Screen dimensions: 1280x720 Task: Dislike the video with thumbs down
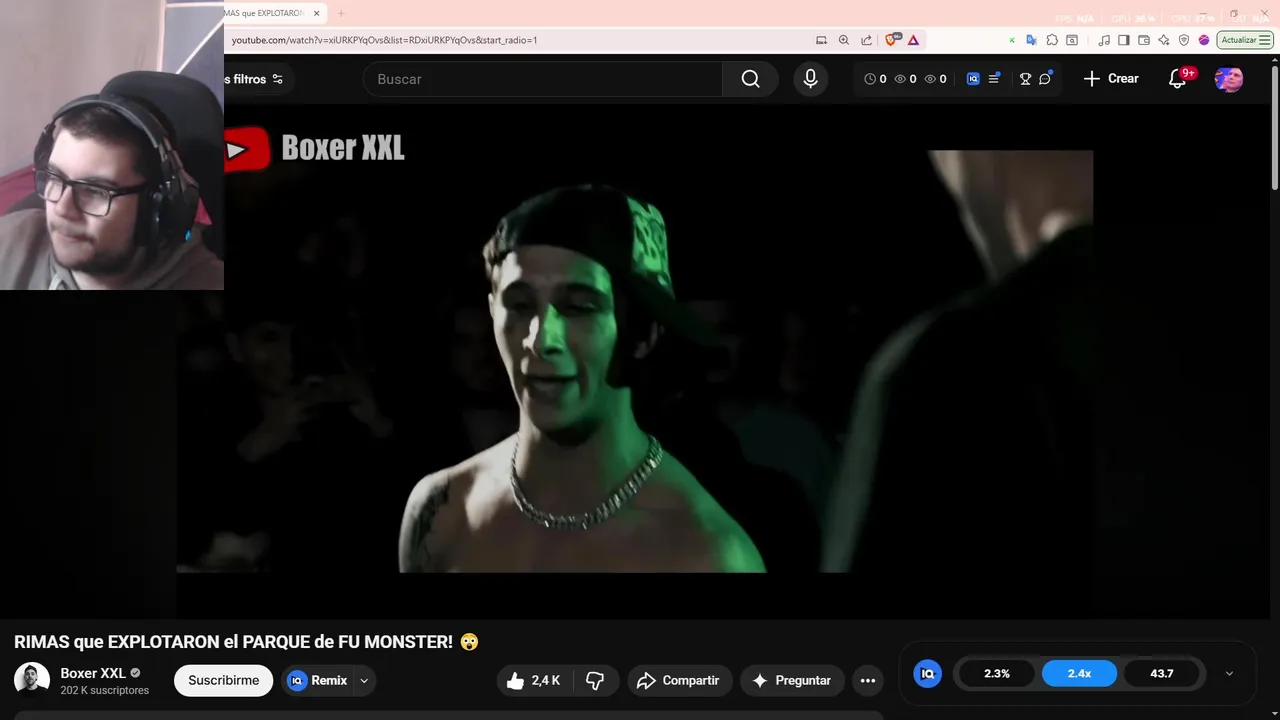coord(595,681)
